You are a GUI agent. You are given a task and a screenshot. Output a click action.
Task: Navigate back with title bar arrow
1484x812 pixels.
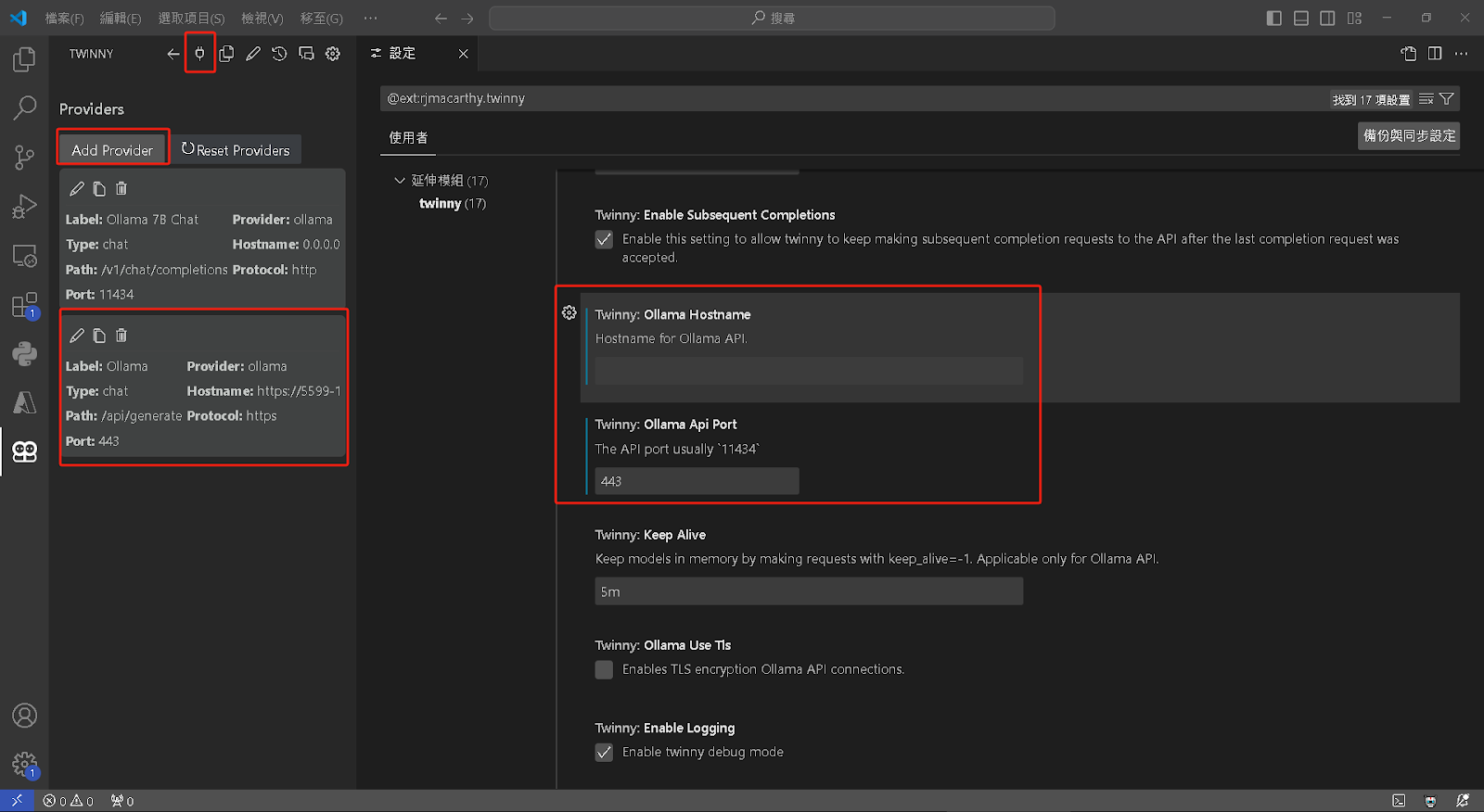click(x=441, y=18)
